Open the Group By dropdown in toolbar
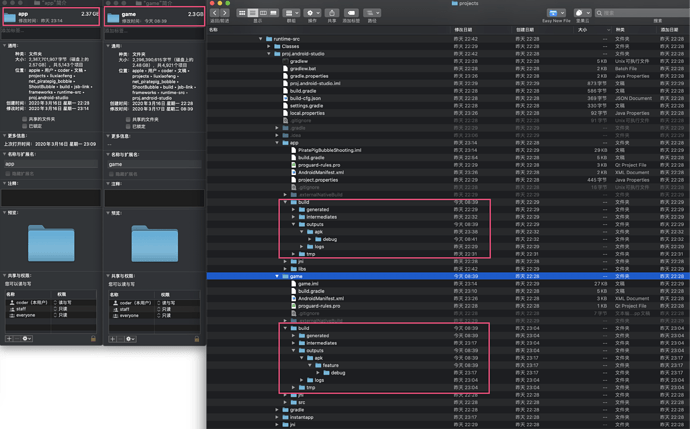Screen dimensions: 690x429 pyautogui.click(x=291, y=13)
